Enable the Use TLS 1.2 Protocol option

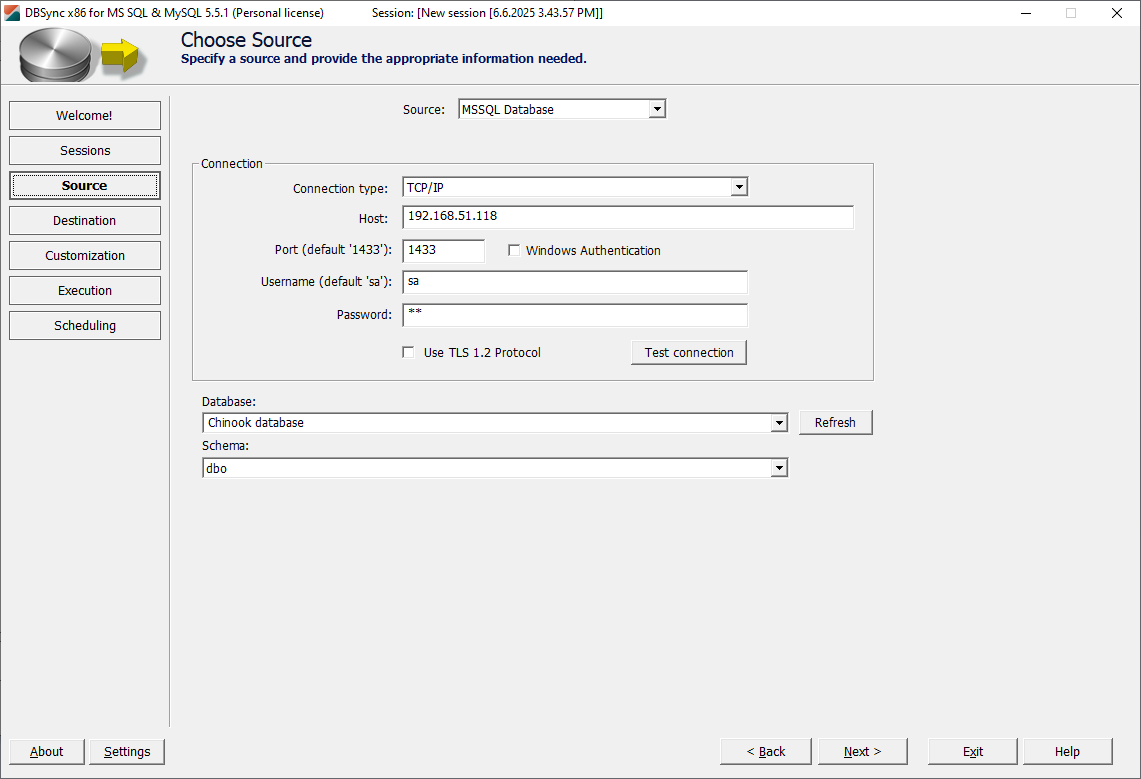(408, 352)
